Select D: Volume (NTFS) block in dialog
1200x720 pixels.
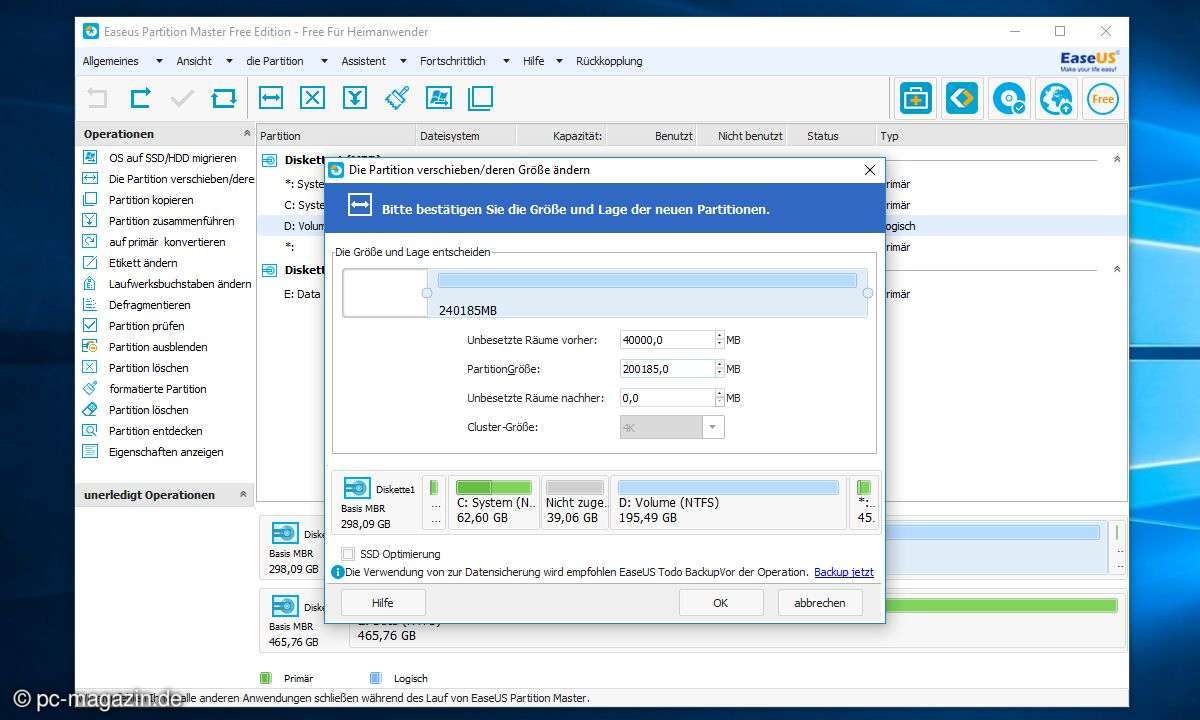[728, 502]
